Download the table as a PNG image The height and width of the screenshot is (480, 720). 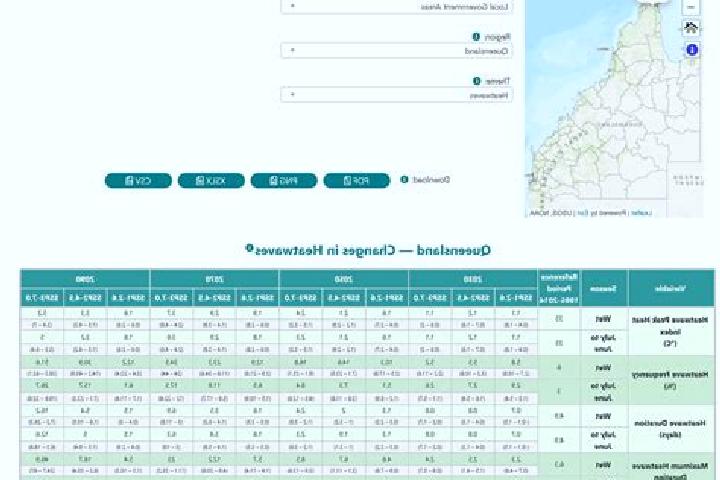pyautogui.click(x=284, y=181)
